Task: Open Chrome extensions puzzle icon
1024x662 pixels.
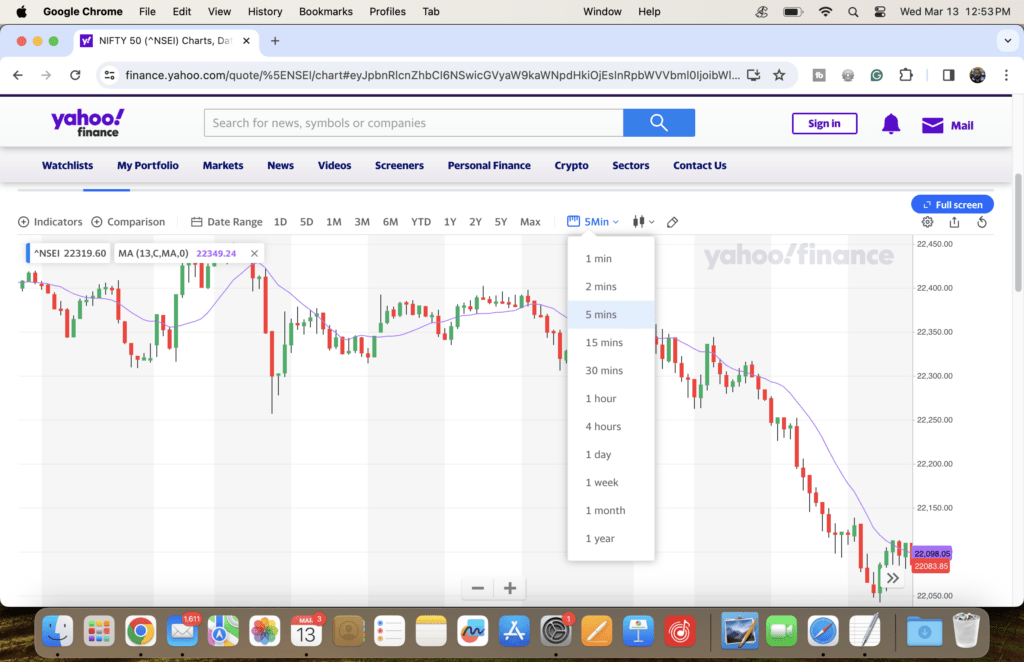Action: pyautogui.click(x=906, y=75)
